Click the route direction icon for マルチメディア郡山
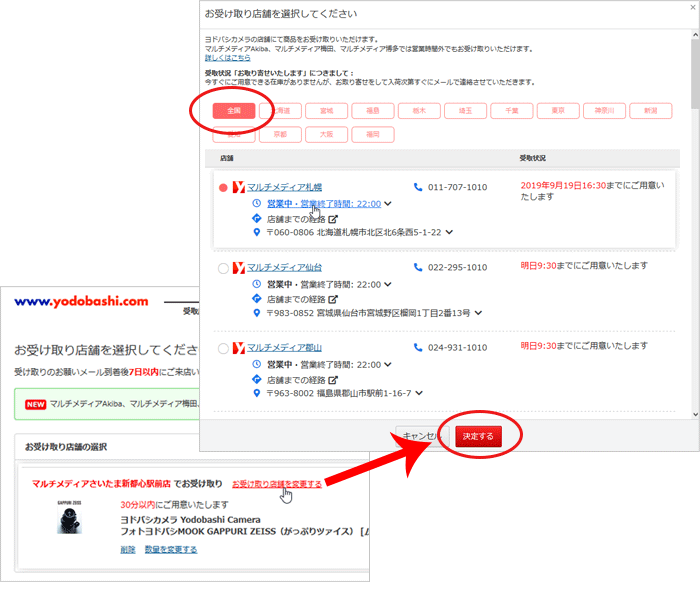The height and width of the screenshot is (600, 700). point(257,379)
